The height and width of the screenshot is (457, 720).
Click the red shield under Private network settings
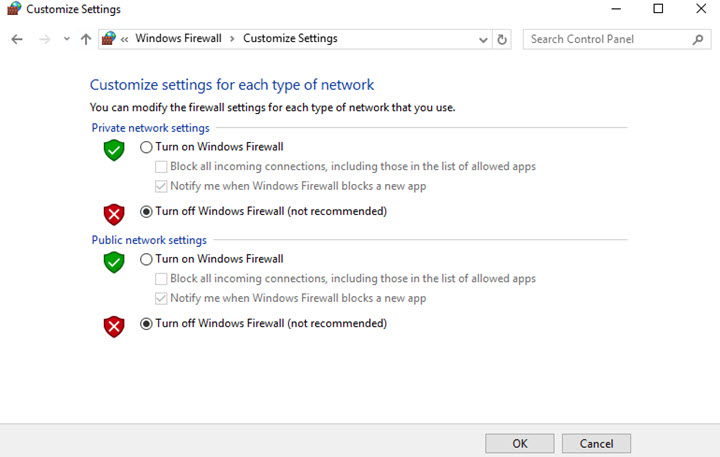coord(114,213)
